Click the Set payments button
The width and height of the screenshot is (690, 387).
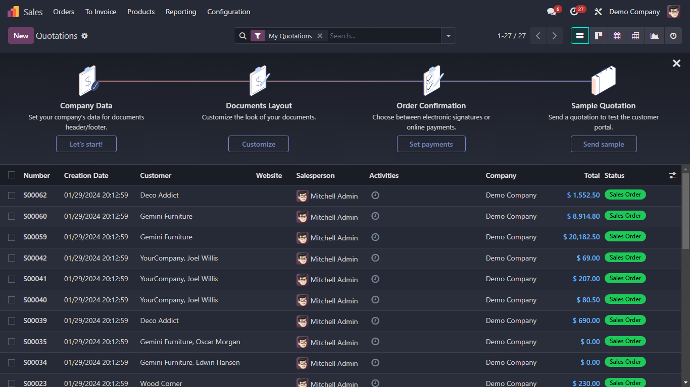coord(431,144)
